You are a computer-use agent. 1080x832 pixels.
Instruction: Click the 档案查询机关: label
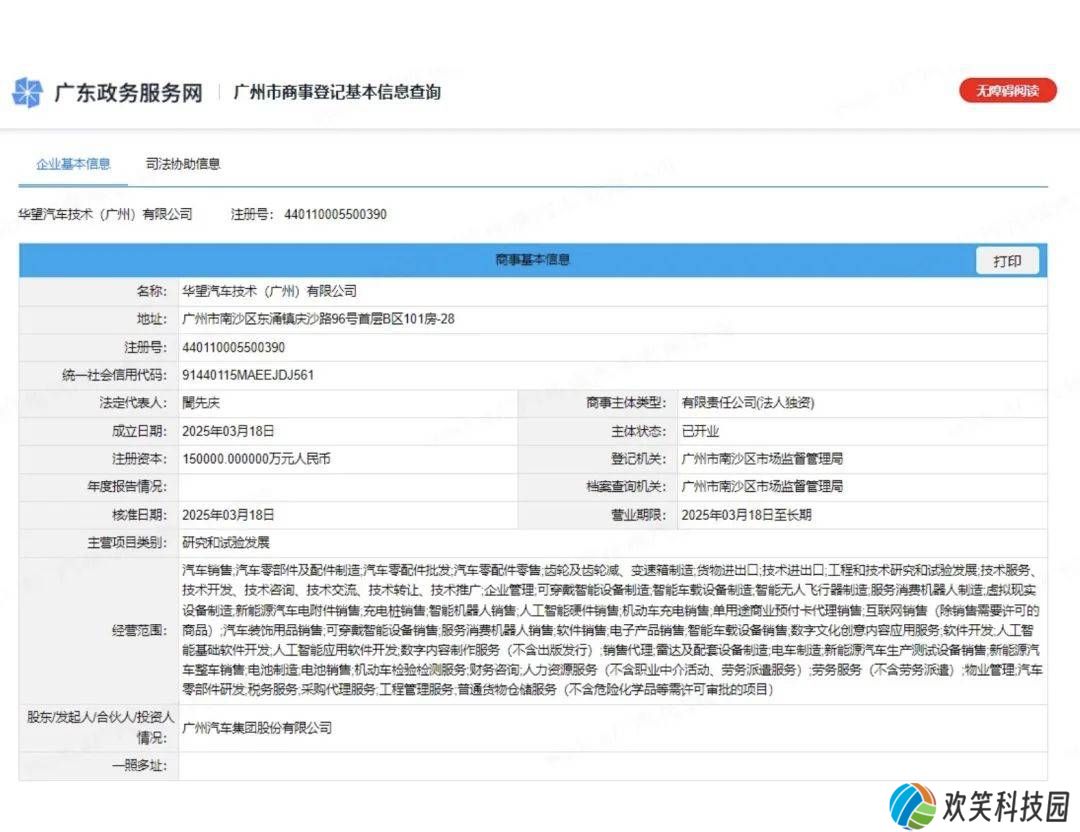click(626, 487)
